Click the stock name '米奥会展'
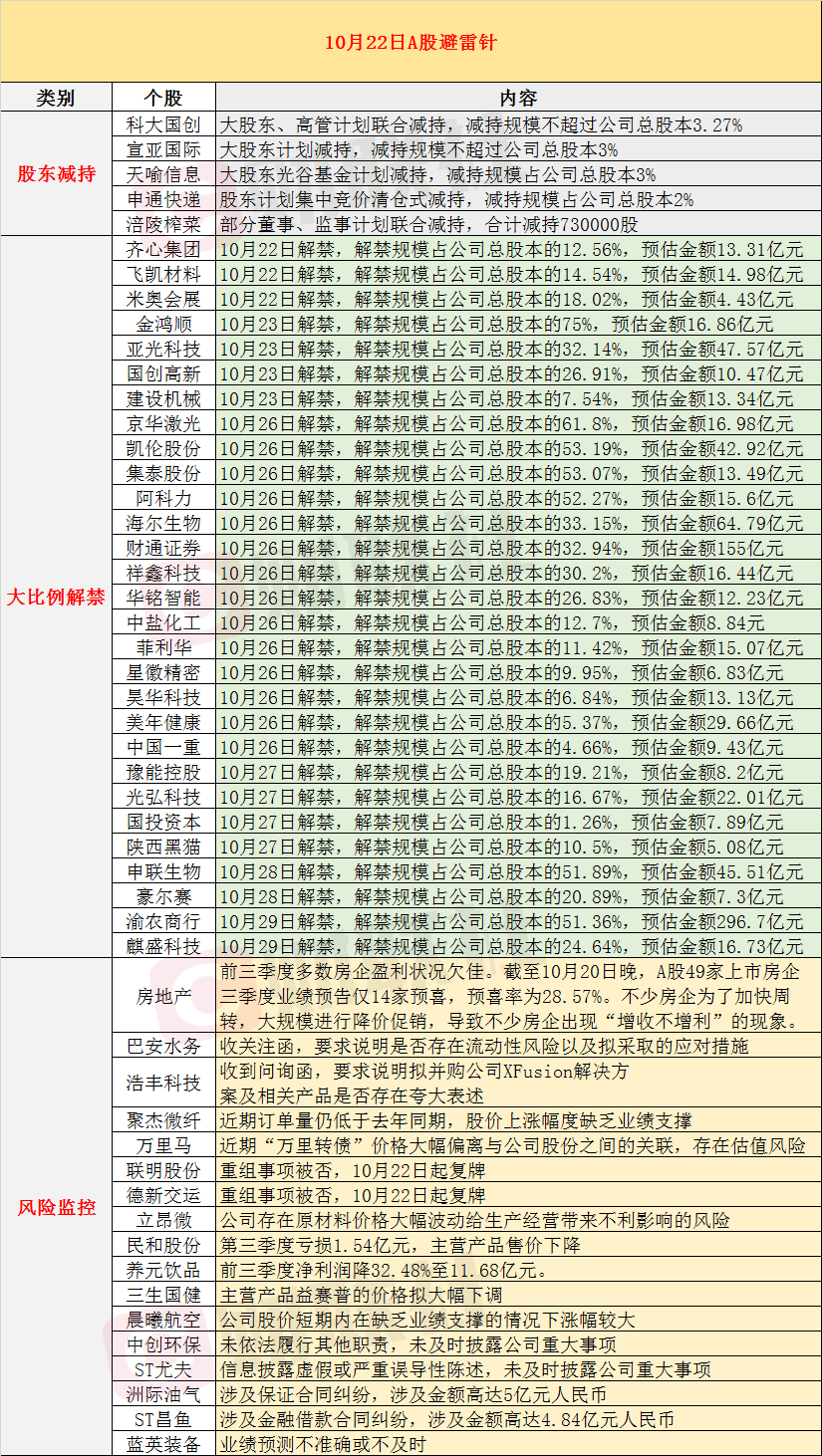Viewport: 822px width, 1456px height. [x=163, y=299]
